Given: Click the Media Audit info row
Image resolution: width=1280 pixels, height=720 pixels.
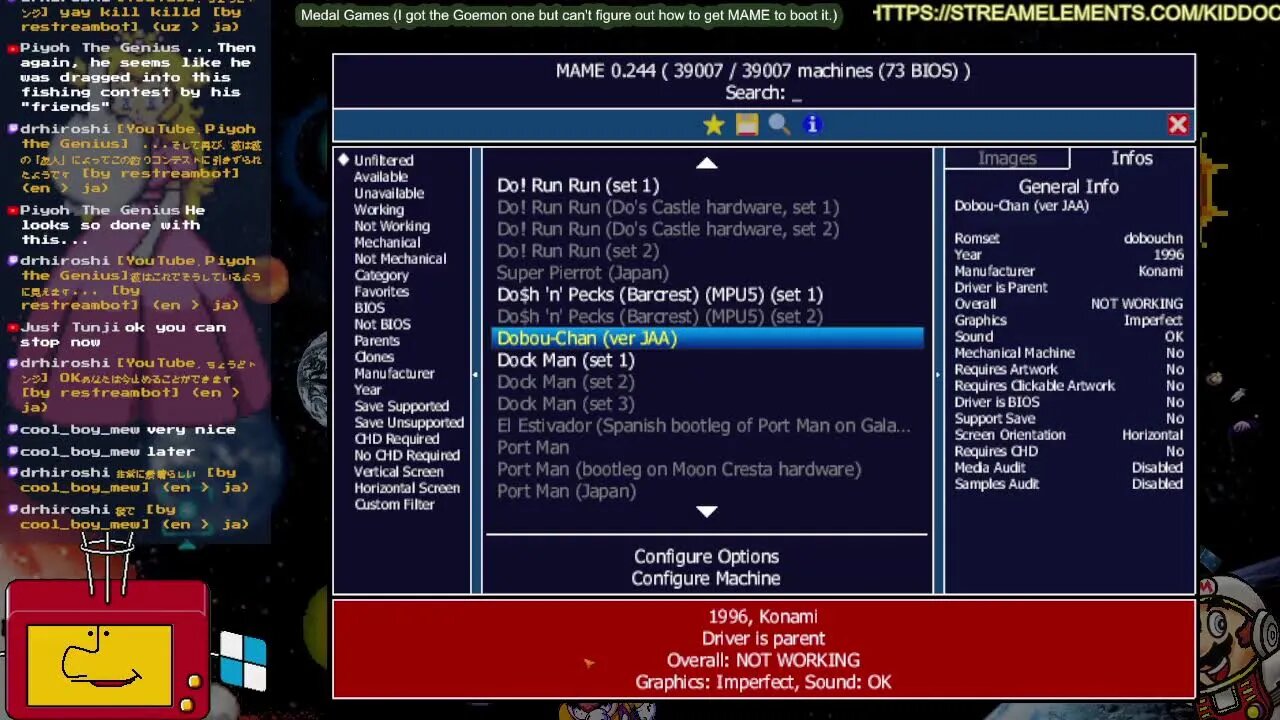Looking at the screenshot, I should [1068, 468].
